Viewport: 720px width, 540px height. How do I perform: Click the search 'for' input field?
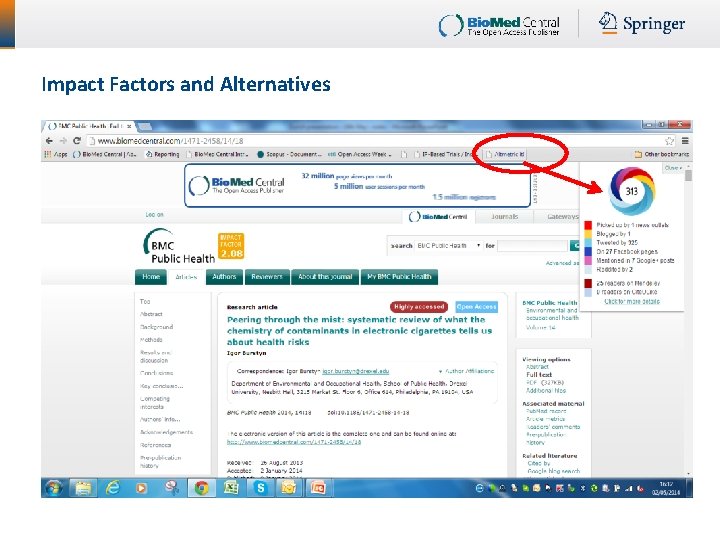coord(533,246)
